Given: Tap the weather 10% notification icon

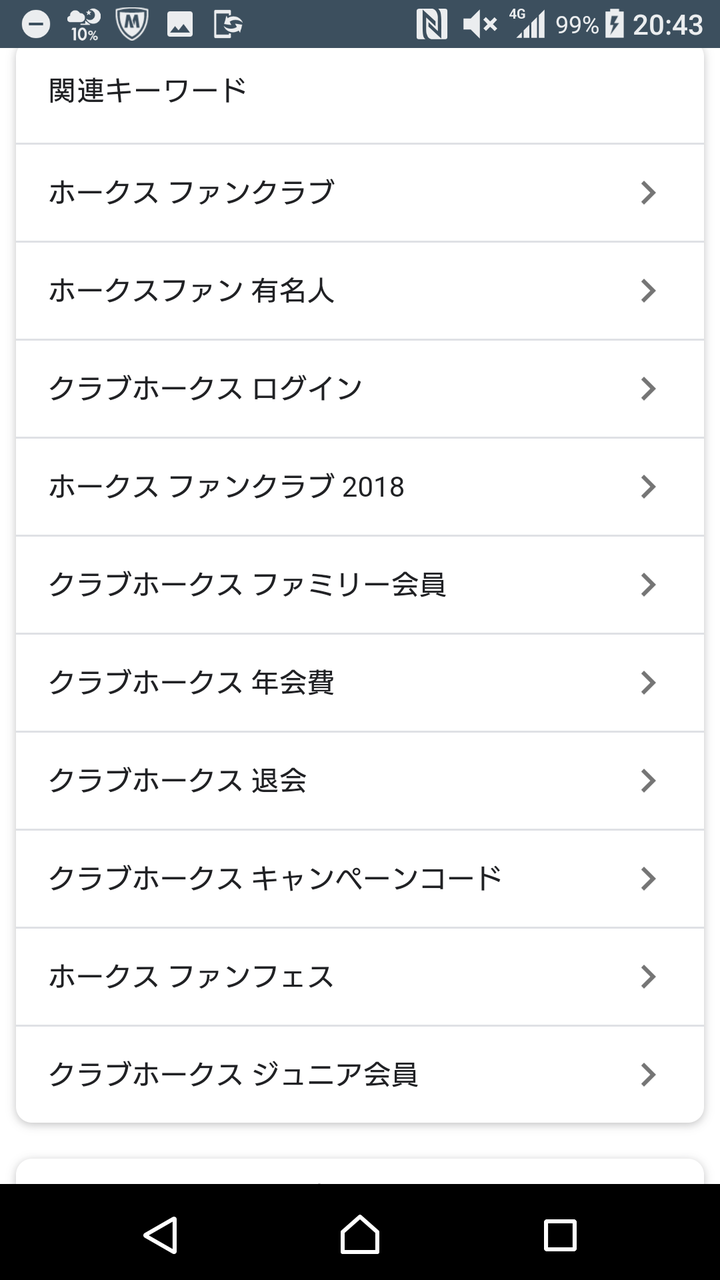Looking at the screenshot, I should 84,24.
